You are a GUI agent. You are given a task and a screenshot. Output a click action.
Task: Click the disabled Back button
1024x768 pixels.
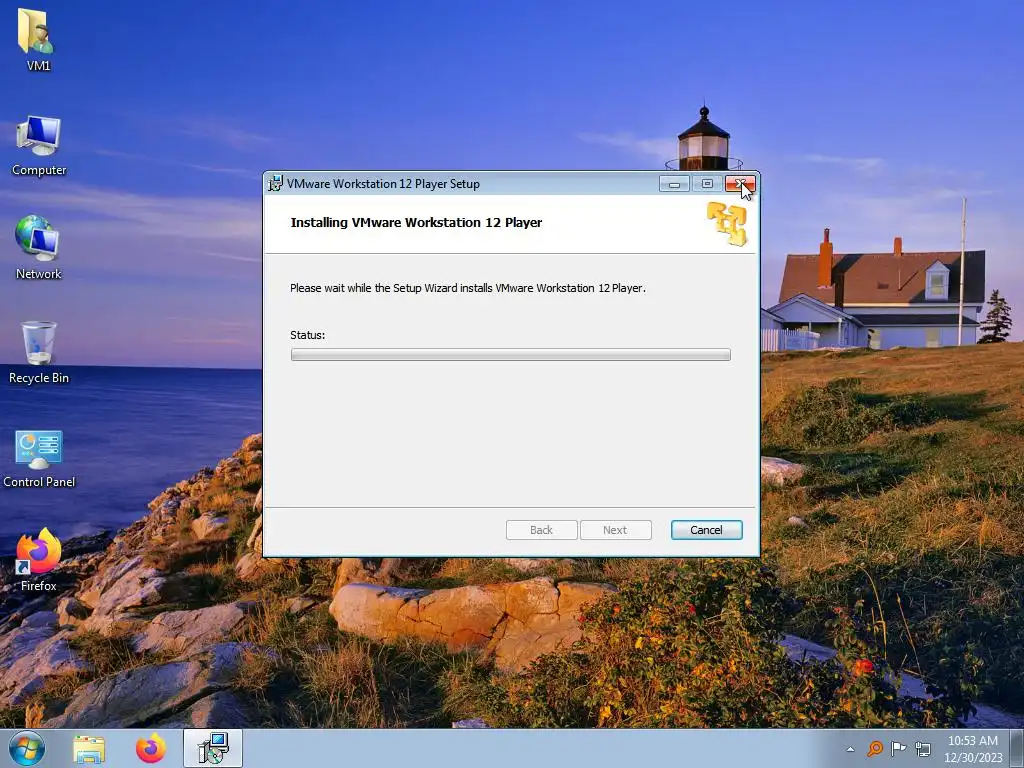click(541, 530)
